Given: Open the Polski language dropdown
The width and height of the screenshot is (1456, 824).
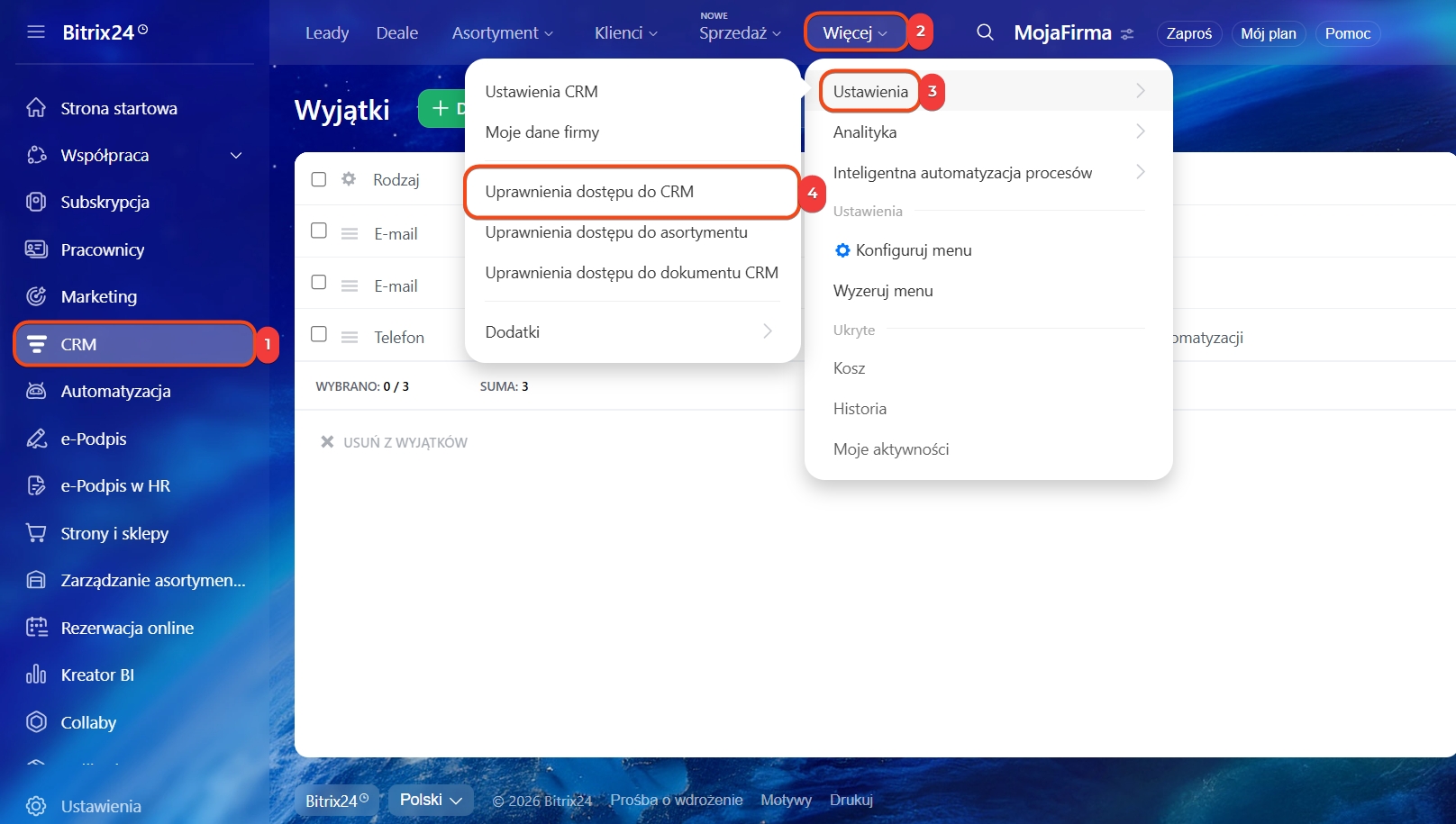Looking at the screenshot, I should click(x=431, y=800).
